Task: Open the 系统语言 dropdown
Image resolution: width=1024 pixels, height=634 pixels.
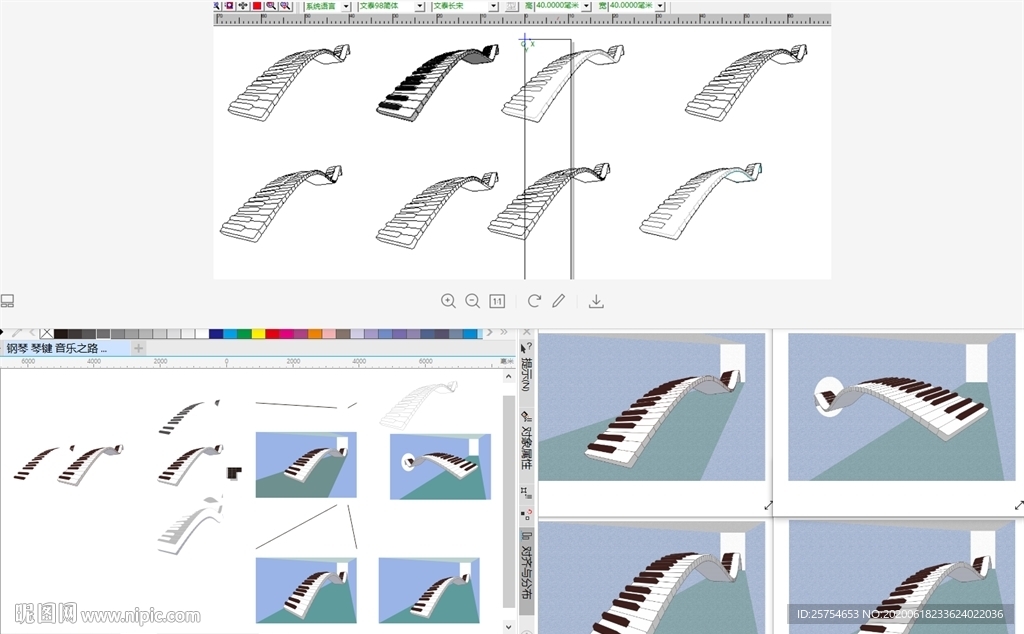Action: tap(346, 6)
